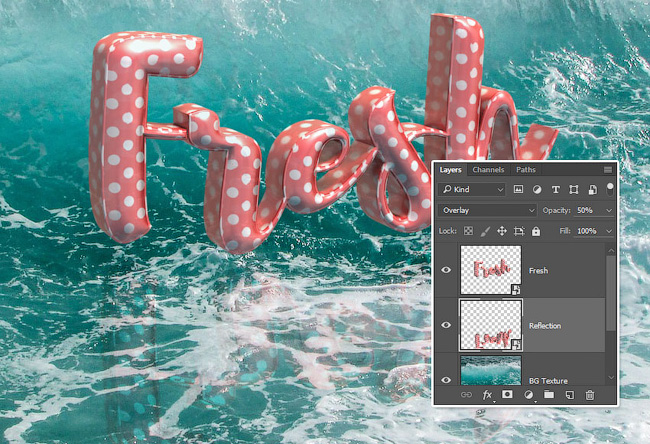
Task: Click the Fresh layer name
Action: [538, 270]
